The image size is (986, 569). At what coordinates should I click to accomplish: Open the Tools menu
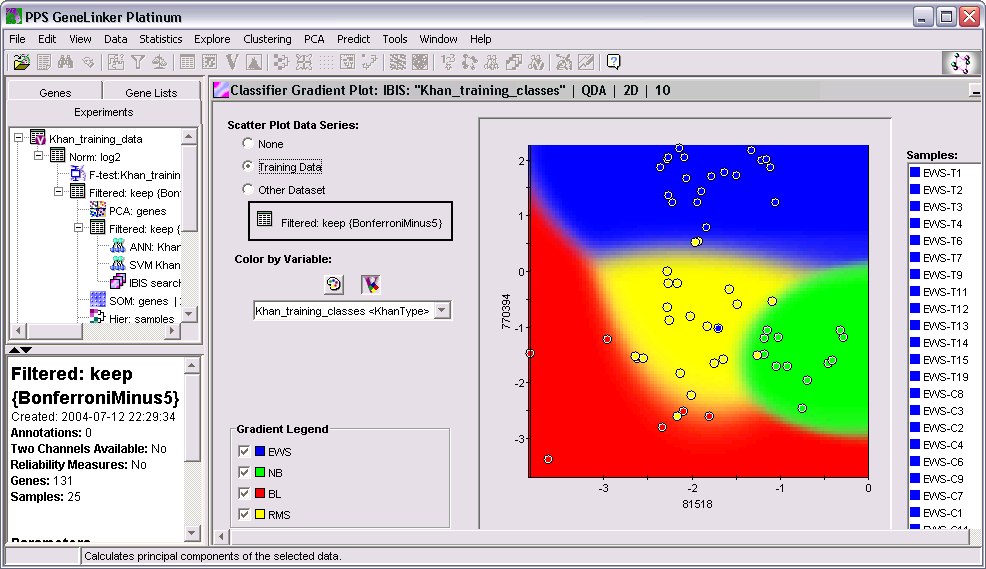[394, 39]
